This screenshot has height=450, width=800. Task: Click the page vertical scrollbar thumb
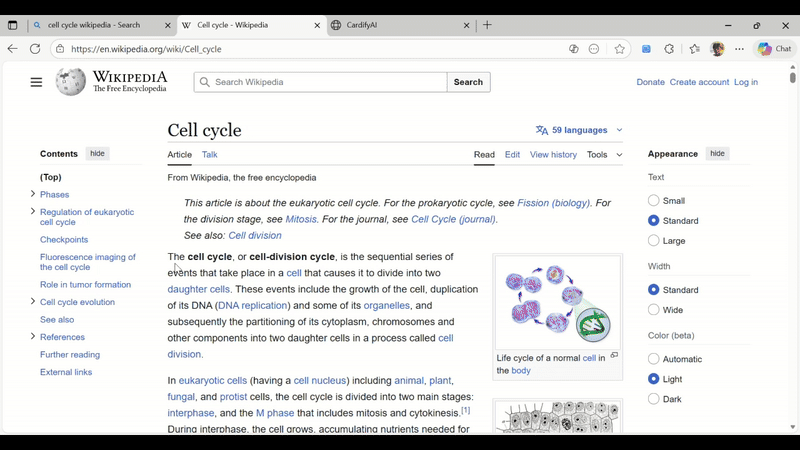tap(792, 78)
